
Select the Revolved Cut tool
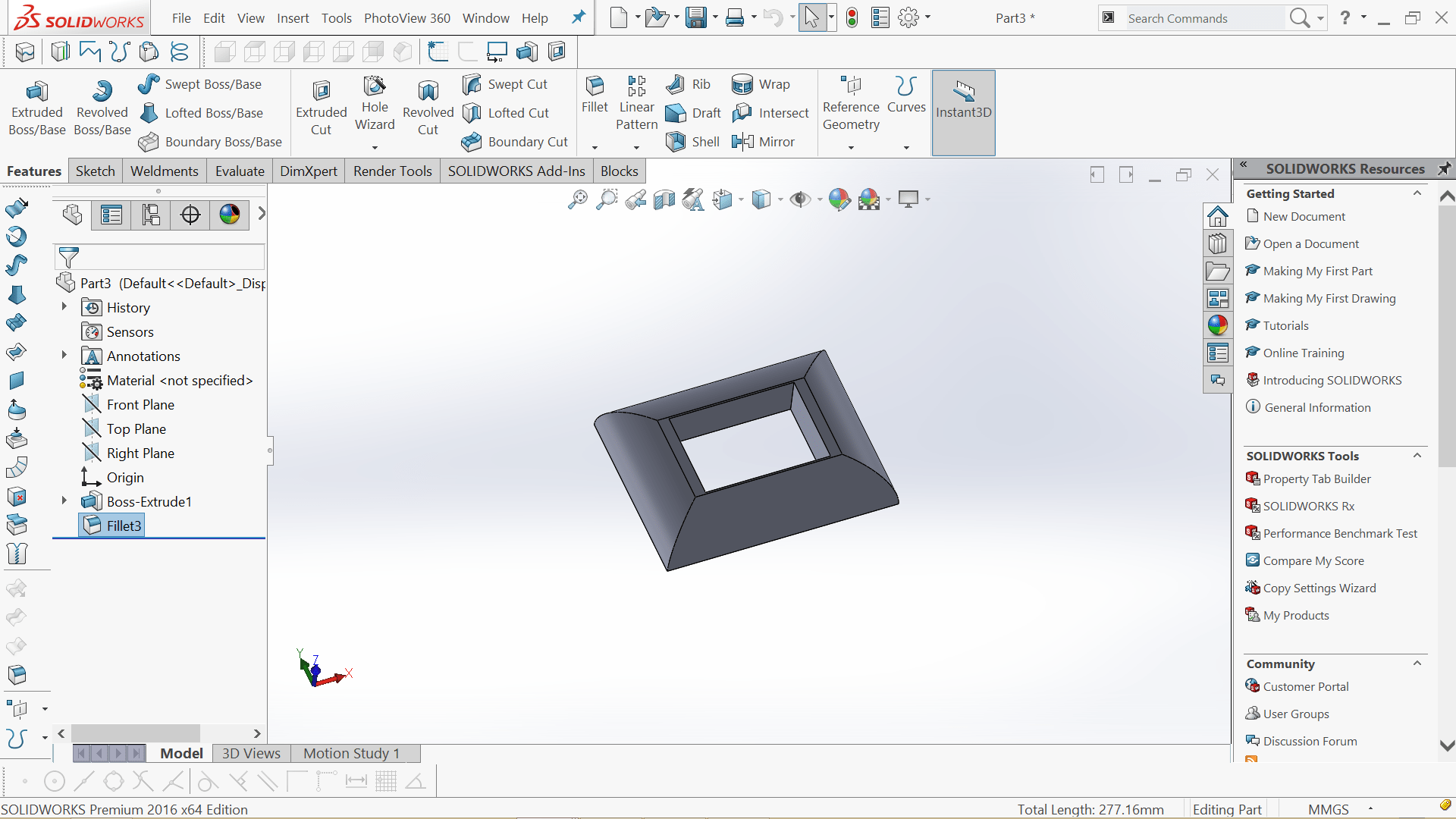point(428,108)
